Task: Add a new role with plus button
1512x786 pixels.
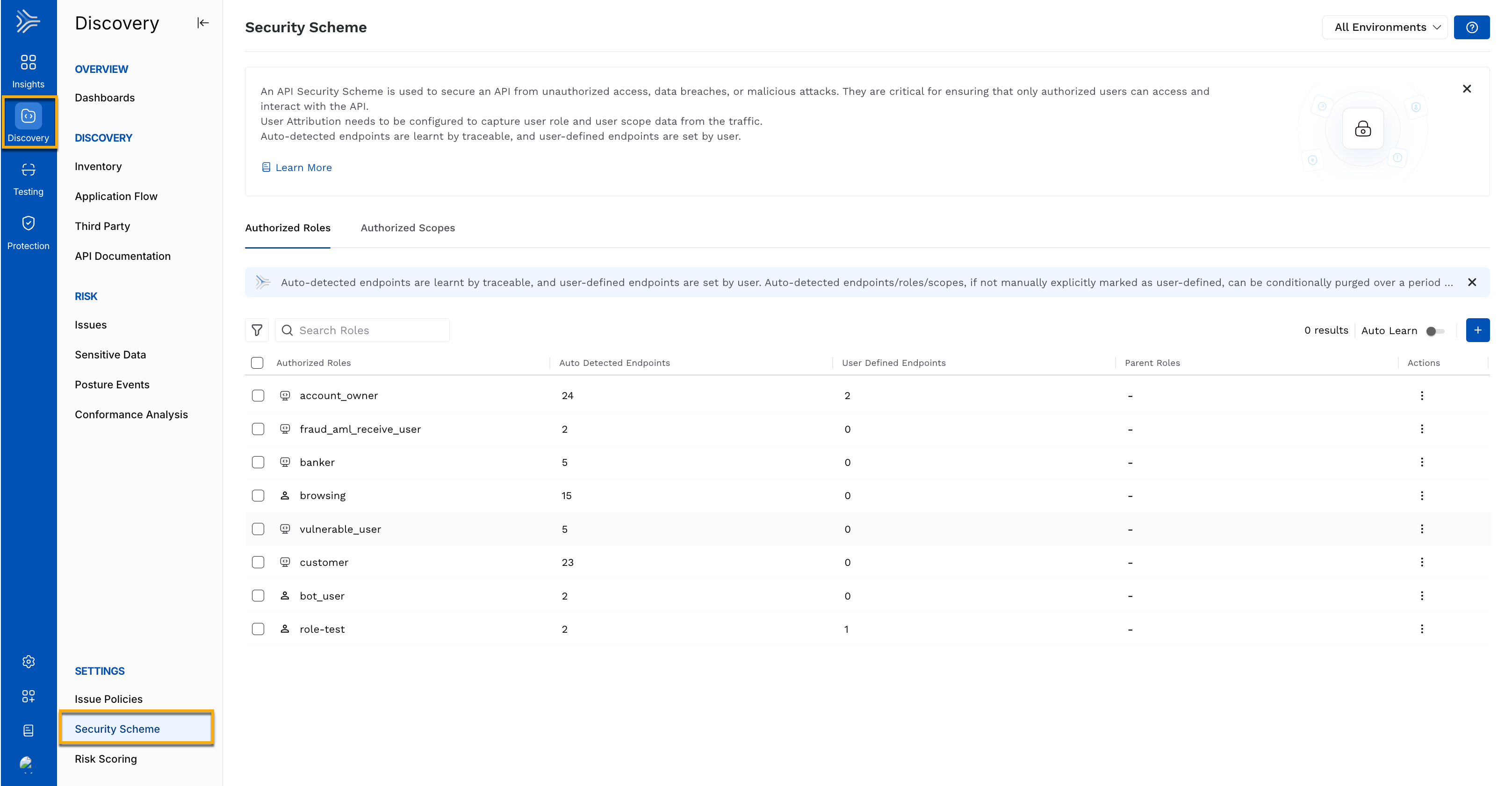Action: pos(1477,330)
